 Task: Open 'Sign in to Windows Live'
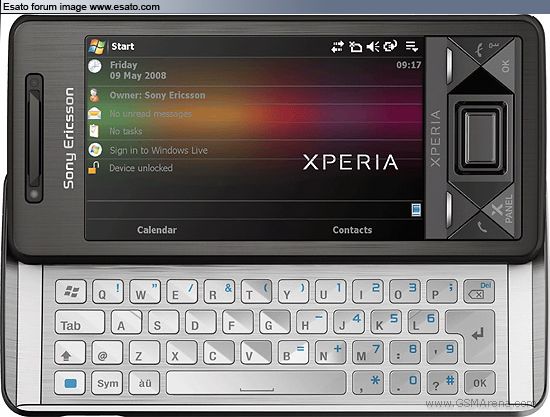(159, 150)
